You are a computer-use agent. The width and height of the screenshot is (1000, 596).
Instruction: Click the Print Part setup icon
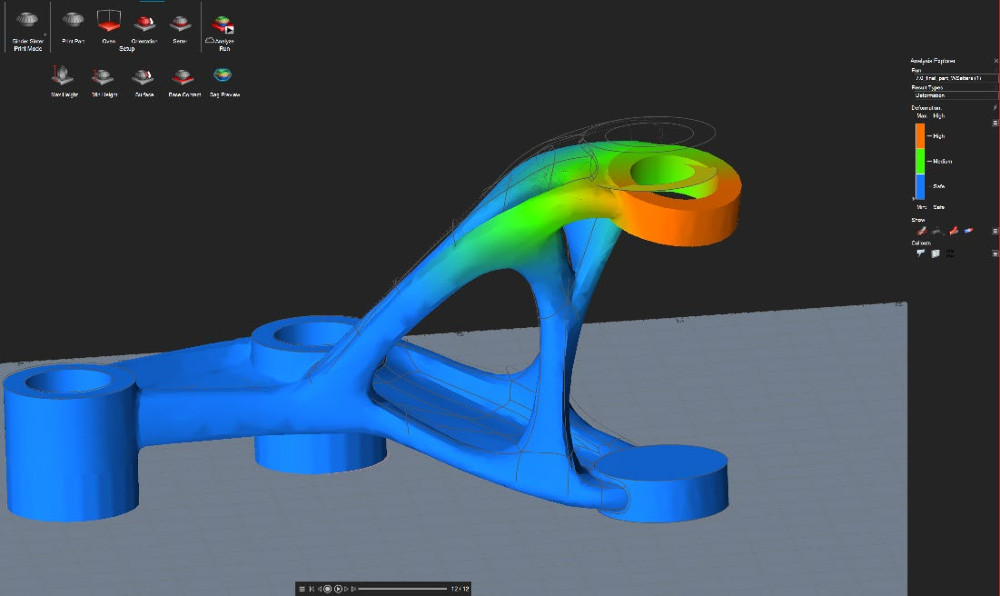(x=72, y=22)
